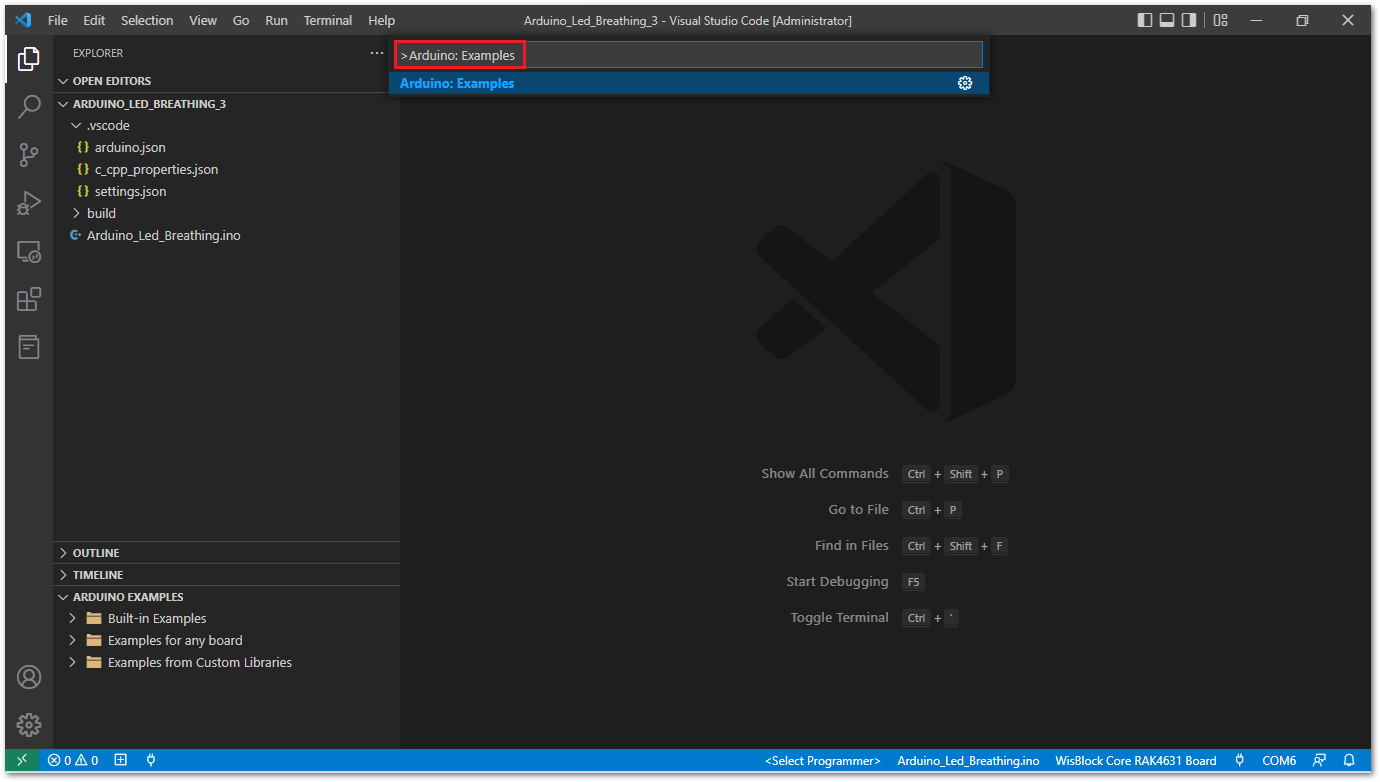
Task: Expand Examples from Custom Libraries folder
Action: [226, 663]
